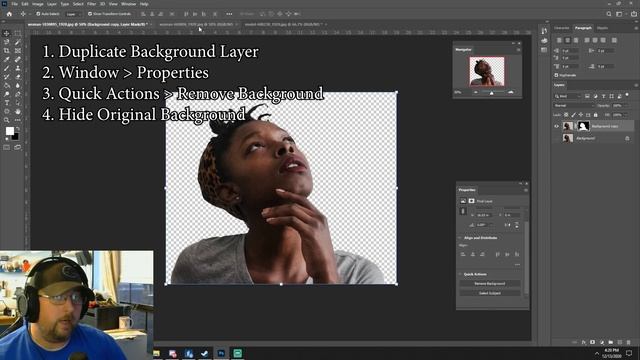This screenshot has height=360, width=640.
Task: Open the Filter menu
Action: click(x=91, y=4)
